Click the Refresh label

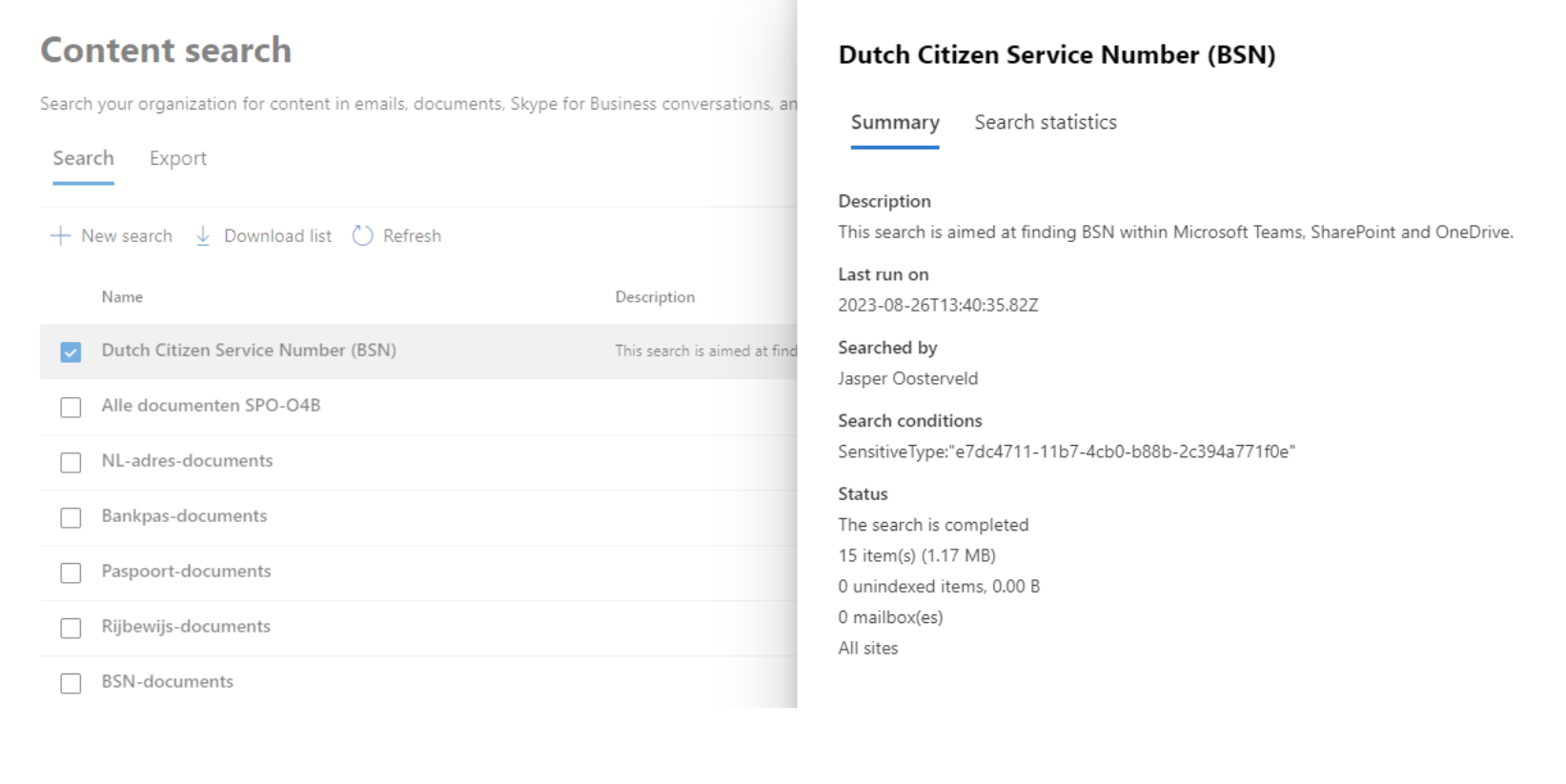point(412,235)
